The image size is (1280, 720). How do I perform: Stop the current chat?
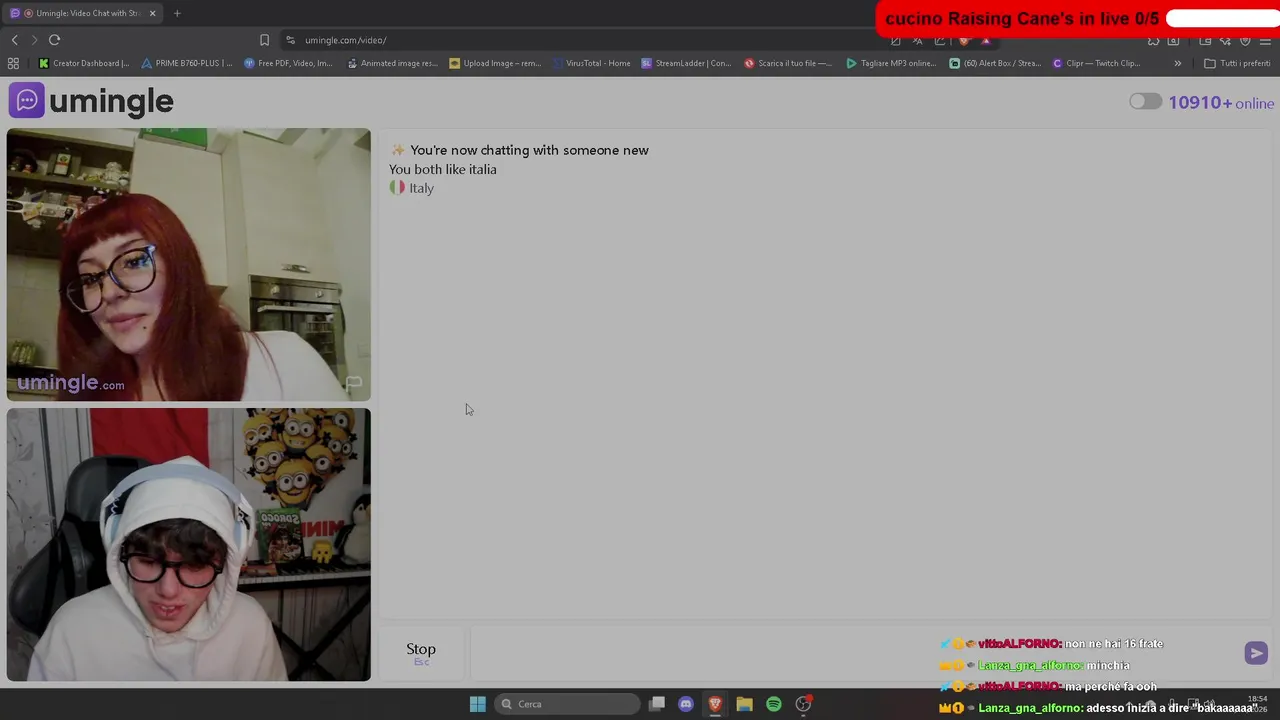point(421,653)
